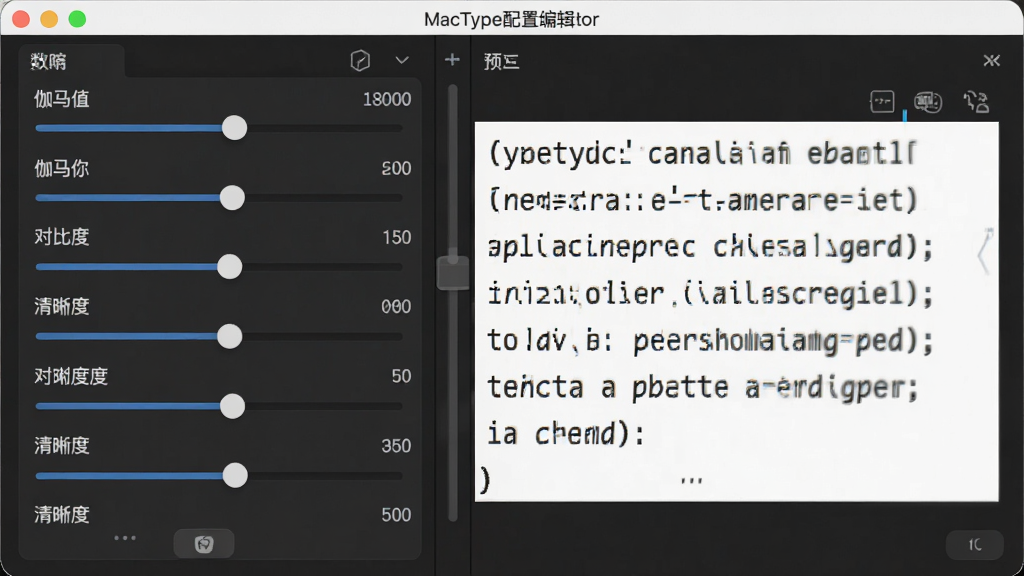Click the button at bottom right corner
1024x576 pixels.
coord(974,545)
